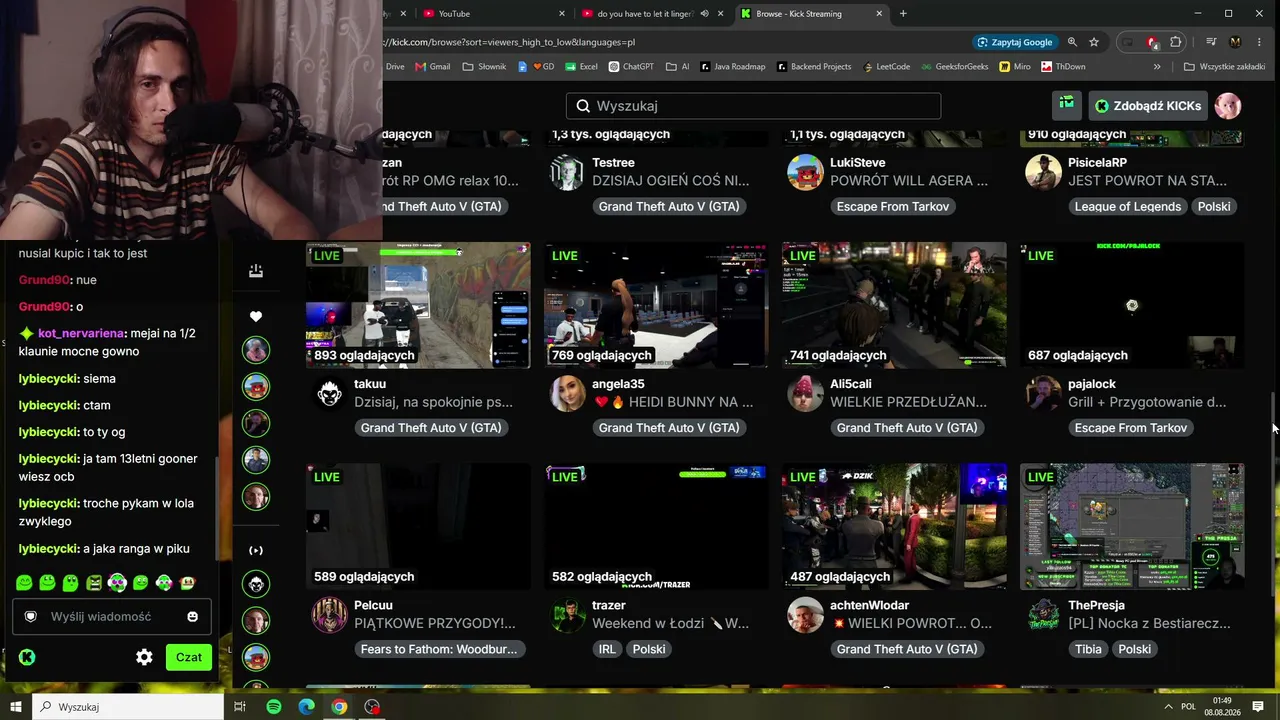
Task: Open the Following heart icon in sidebar
Action: pos(256,317)
